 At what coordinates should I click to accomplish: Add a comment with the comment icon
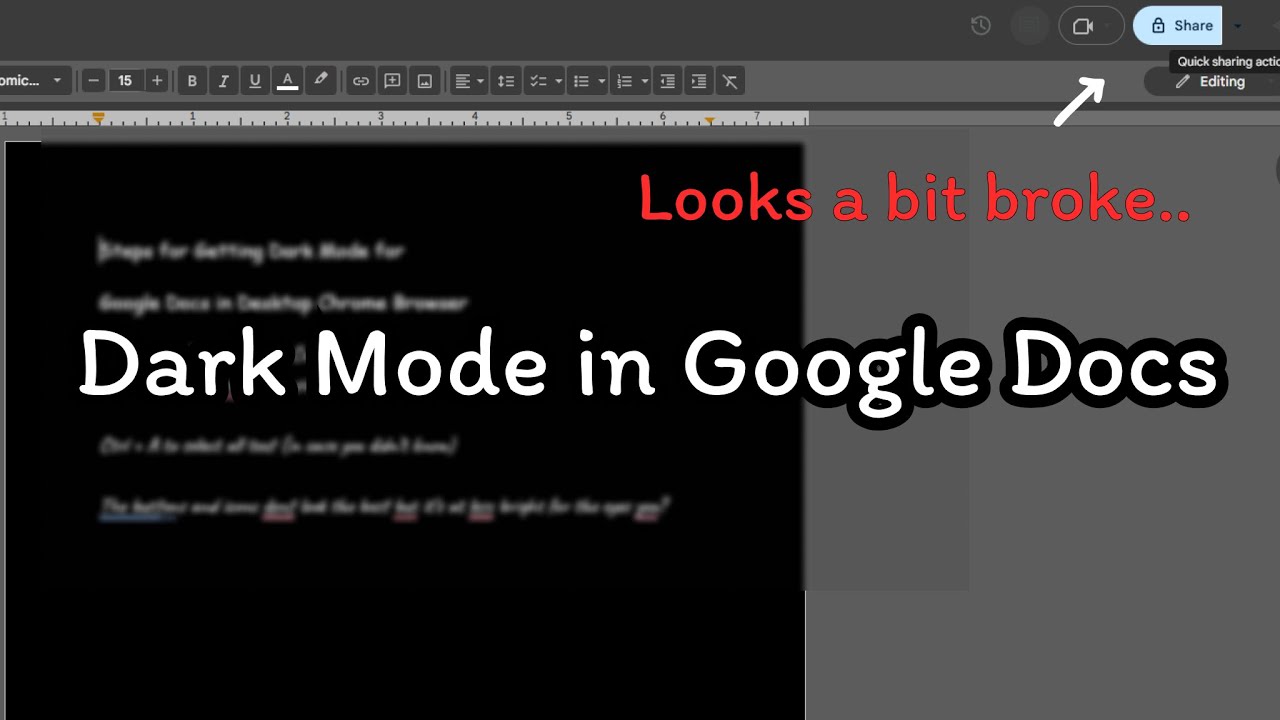click(393, 81)
